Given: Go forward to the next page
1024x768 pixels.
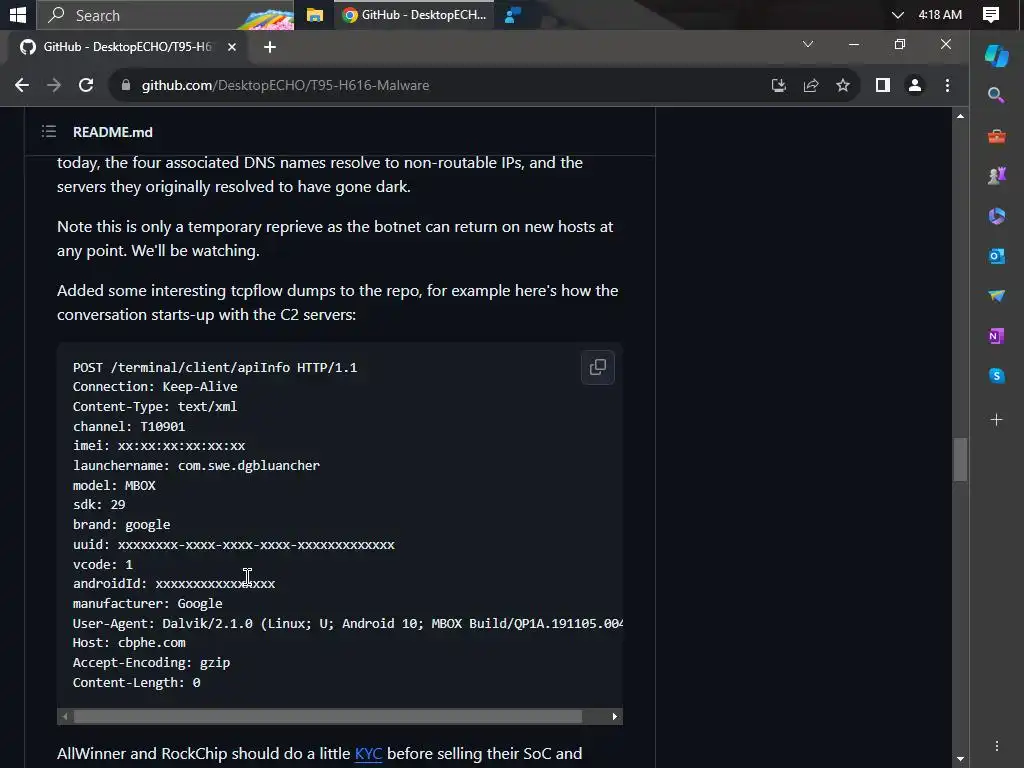Looking at the screenshot, I should [x=54, y=85].
